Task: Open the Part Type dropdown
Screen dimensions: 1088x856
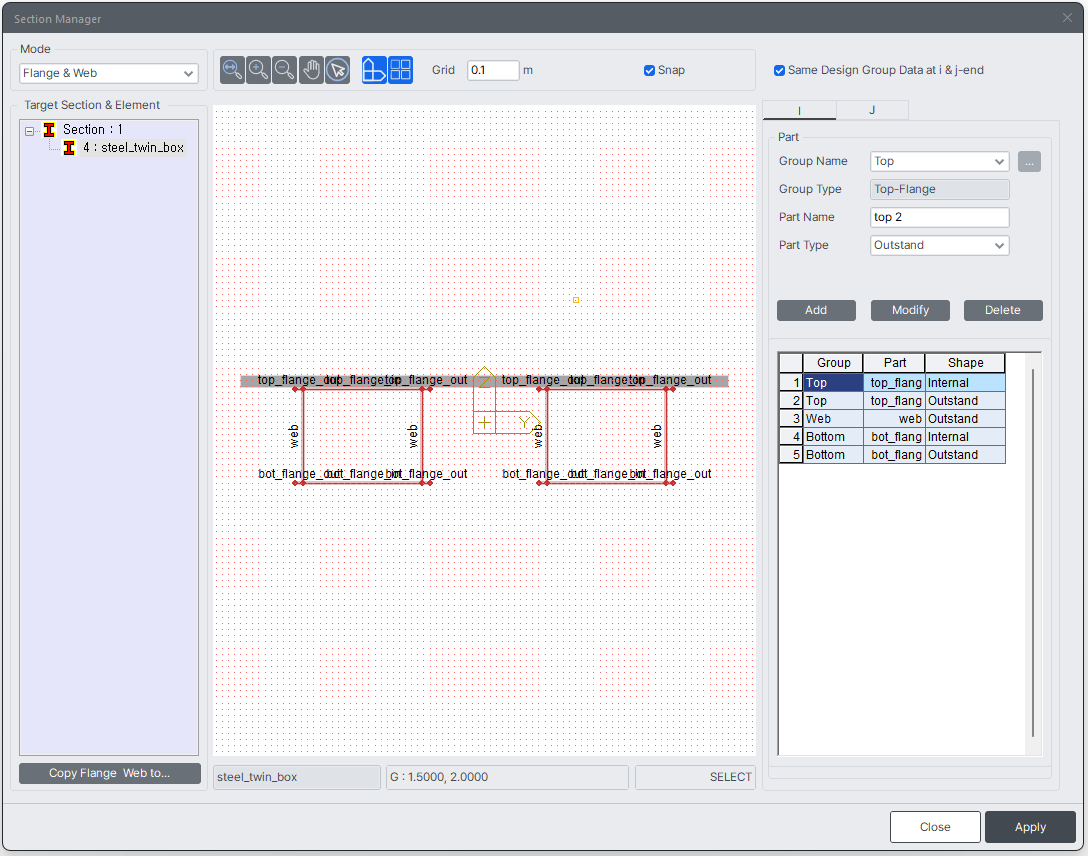Action: click(x=940, y=246)
